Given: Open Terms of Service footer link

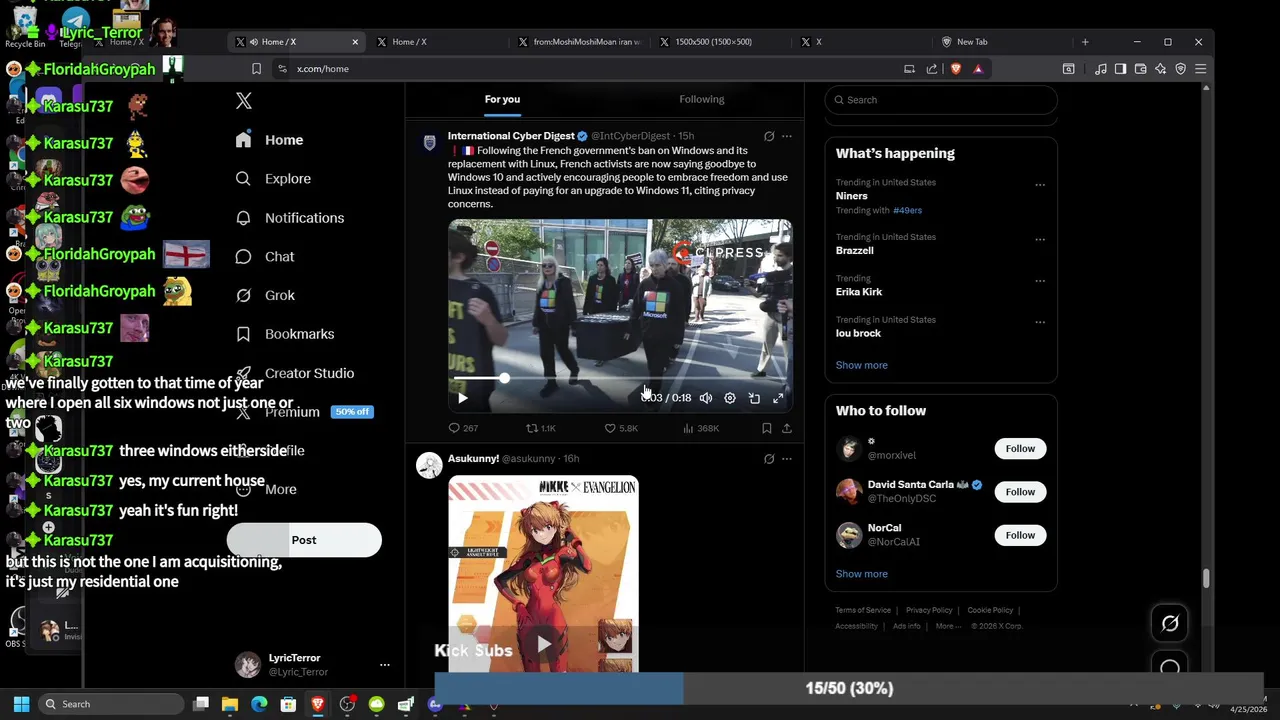Looking at the screenshot, I should click(x=863, y=610).
